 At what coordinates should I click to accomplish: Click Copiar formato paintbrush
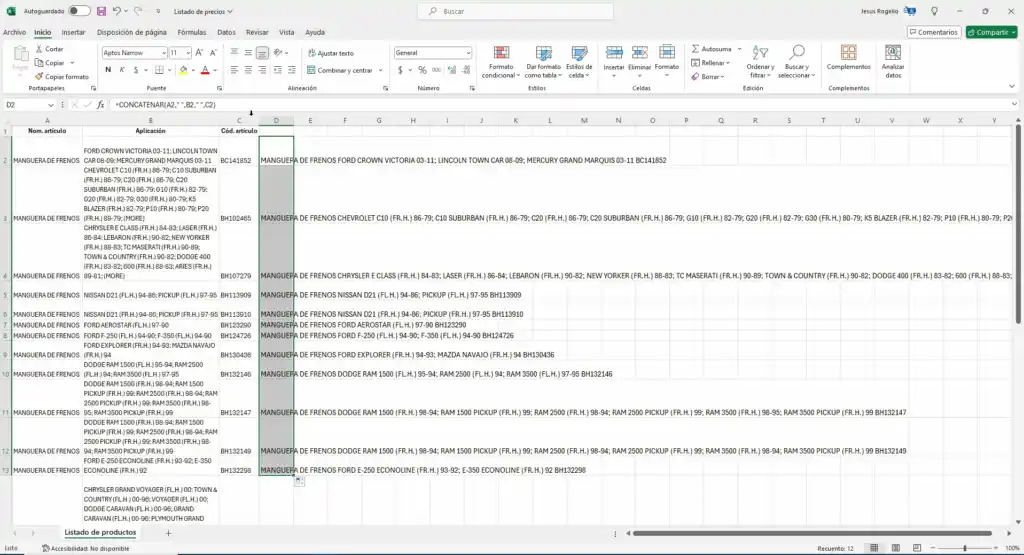click(x=61, y=76)
